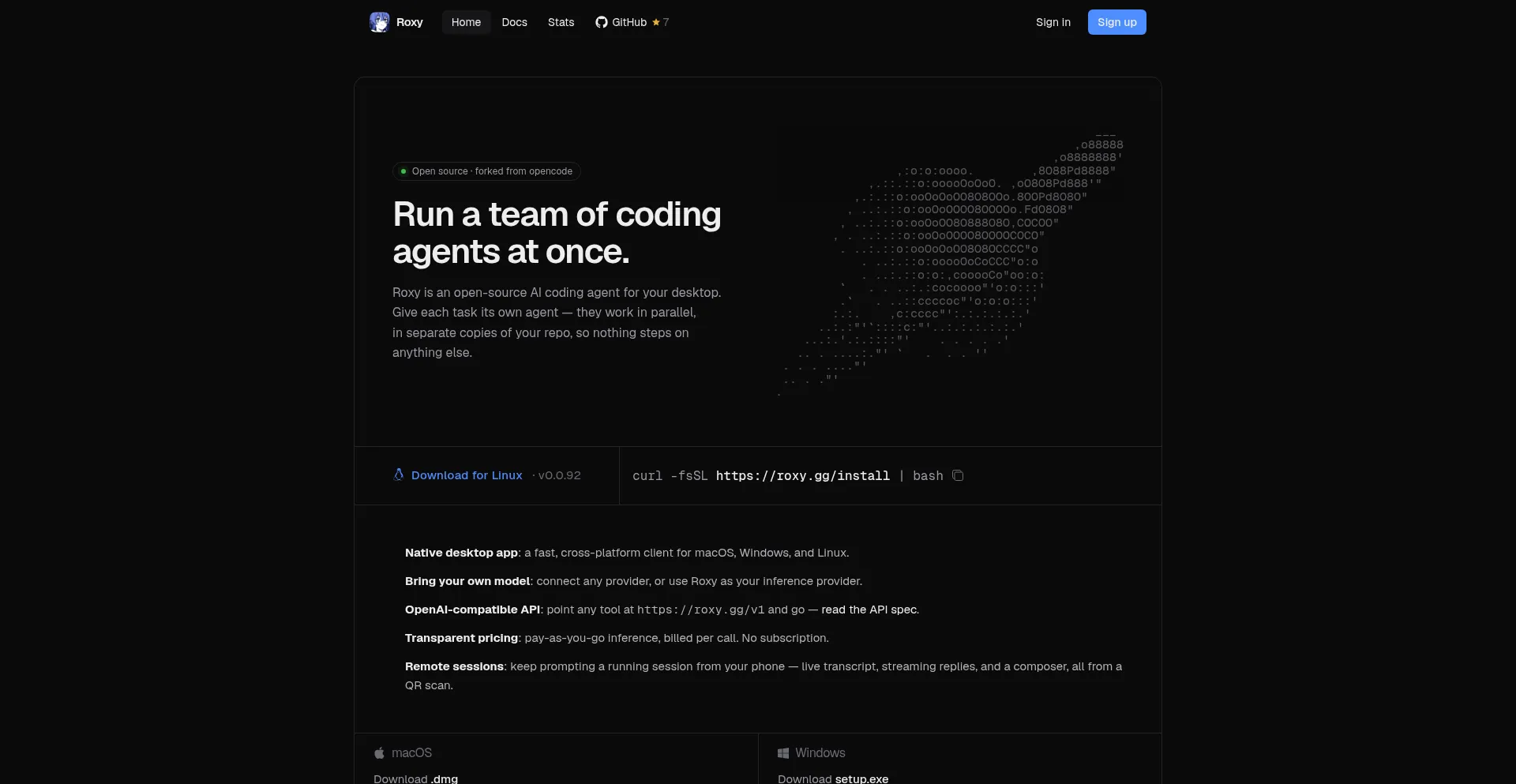Open the Docs nav item
The width and height of the screenshot is (1516, 784).
[x=514, y=22]
